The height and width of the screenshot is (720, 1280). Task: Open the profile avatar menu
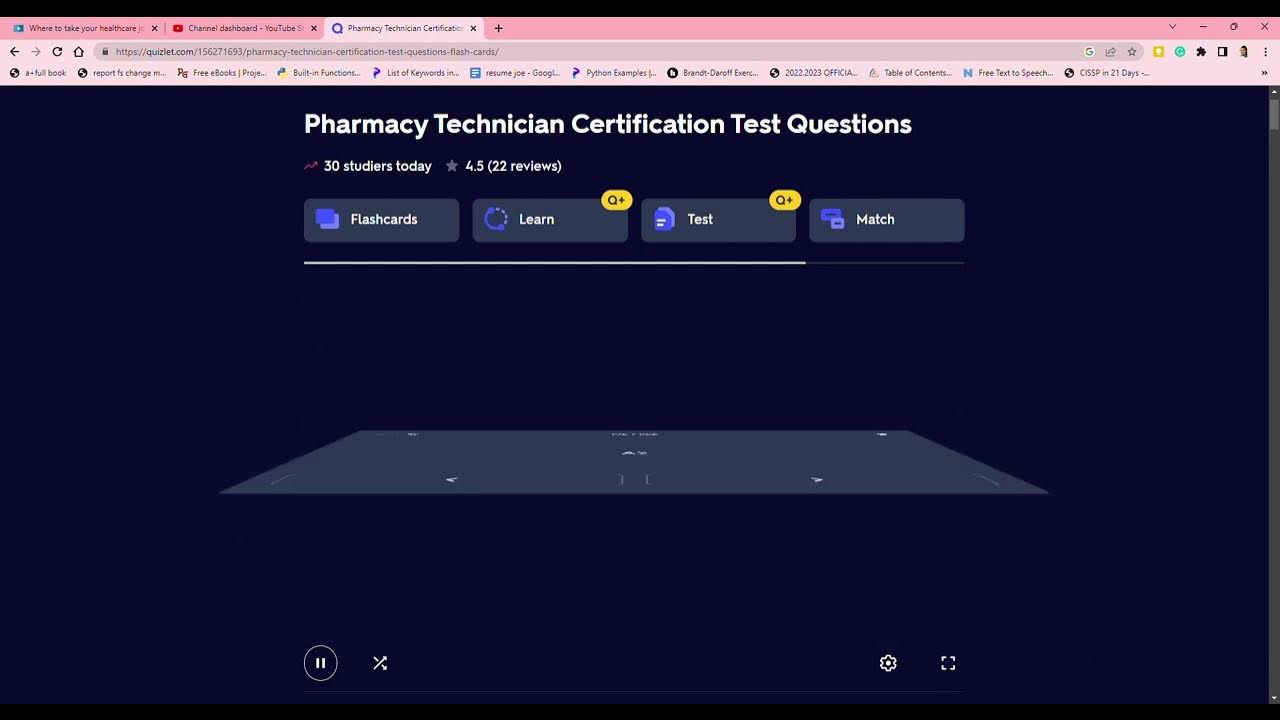click(1244, 51)
